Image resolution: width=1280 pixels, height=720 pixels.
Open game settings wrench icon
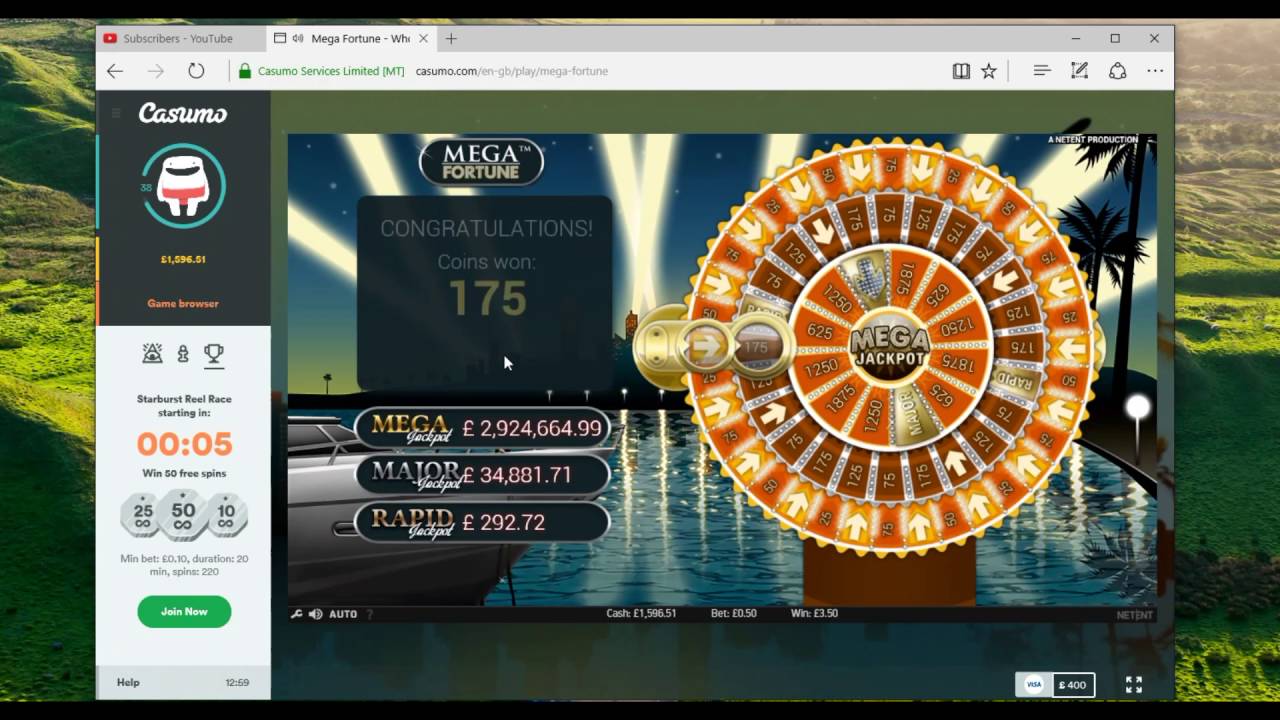(297, 614)
